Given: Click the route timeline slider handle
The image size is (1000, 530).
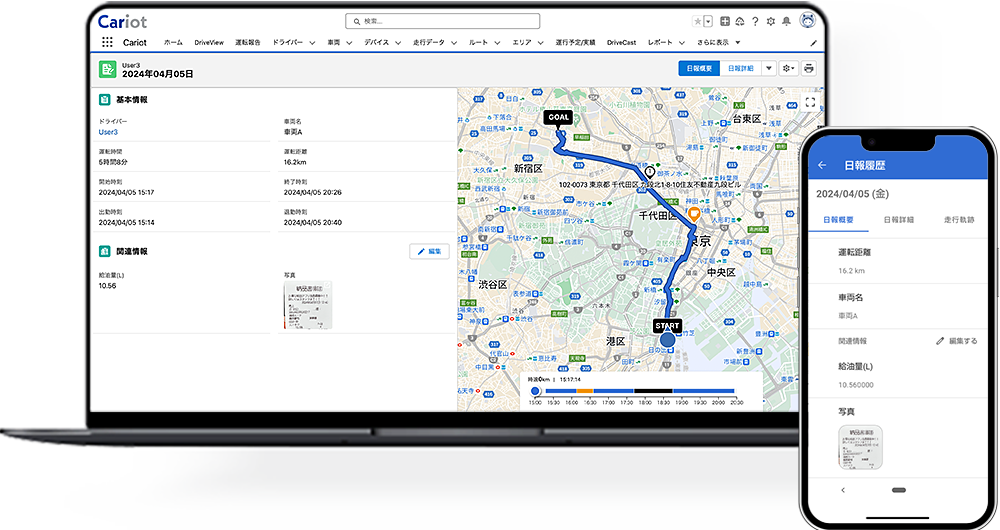Looking at the screenshot, I should point(535,391).
